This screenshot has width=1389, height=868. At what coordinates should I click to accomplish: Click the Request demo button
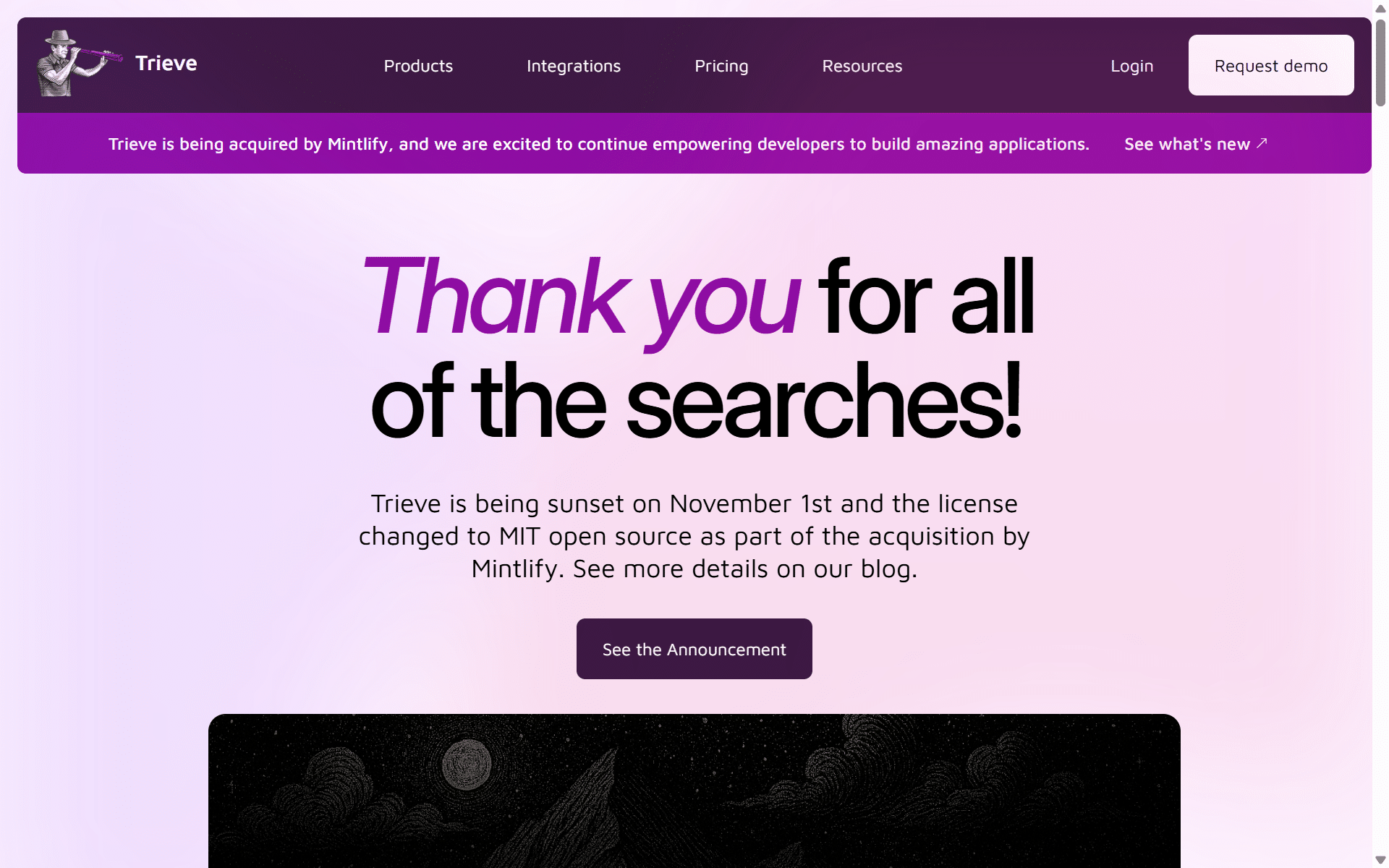(1271, 65)
